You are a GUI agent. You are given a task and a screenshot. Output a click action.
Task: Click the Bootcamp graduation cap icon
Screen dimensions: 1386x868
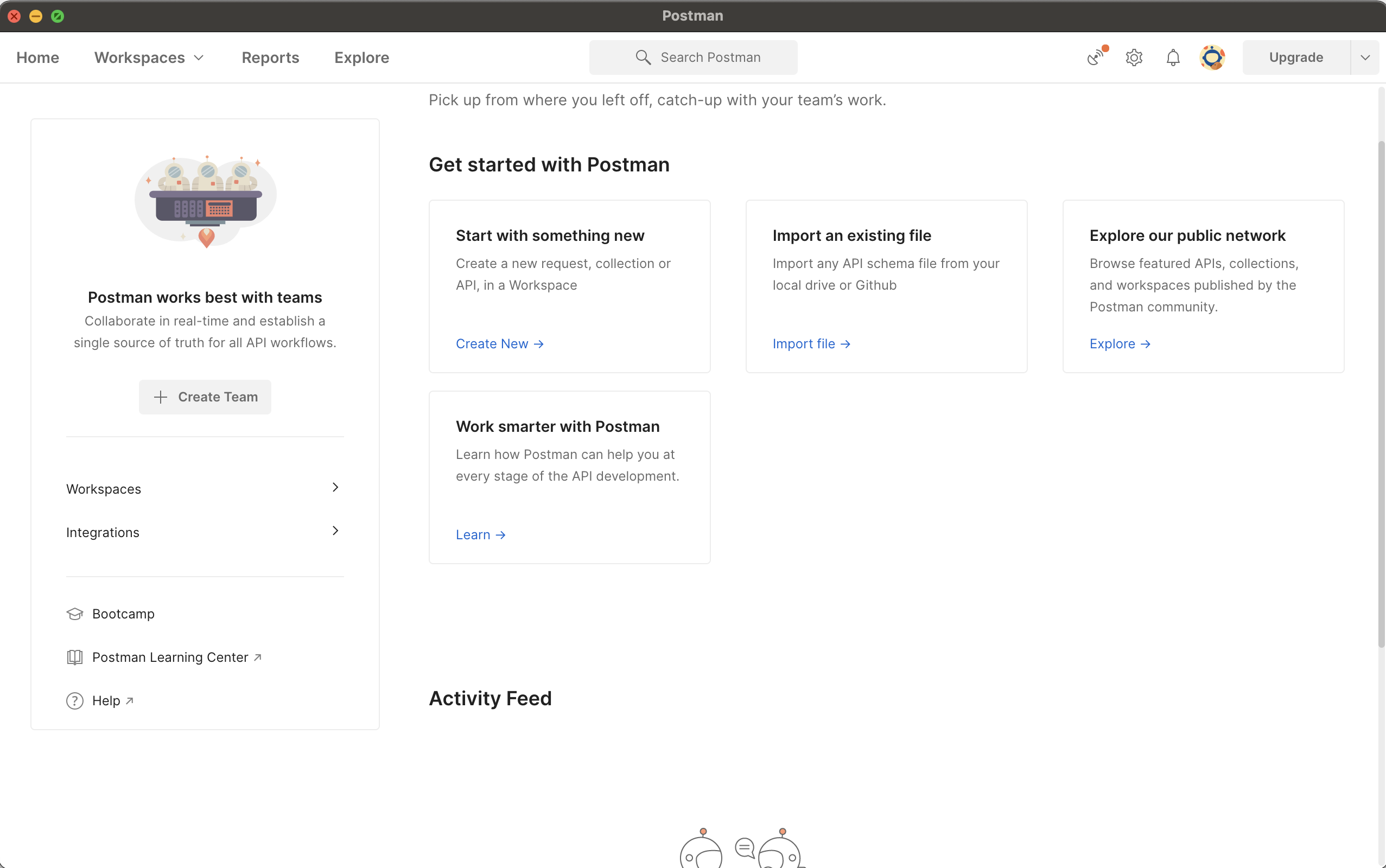pos(75,614)
